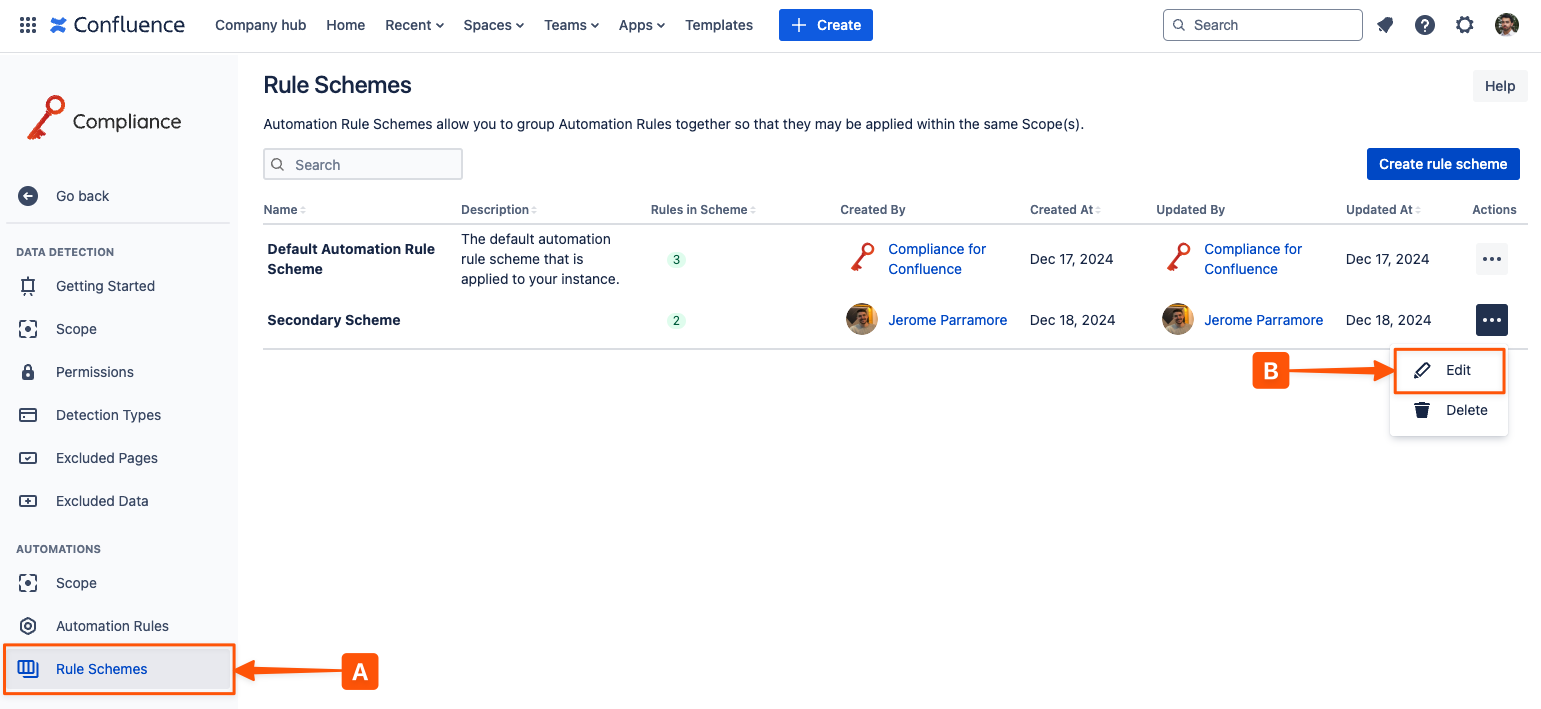Image resolution: width=1541 pixels, height=709 pixels.
Task: Click the Go back arrow icon
Action: tap(28, 196)
